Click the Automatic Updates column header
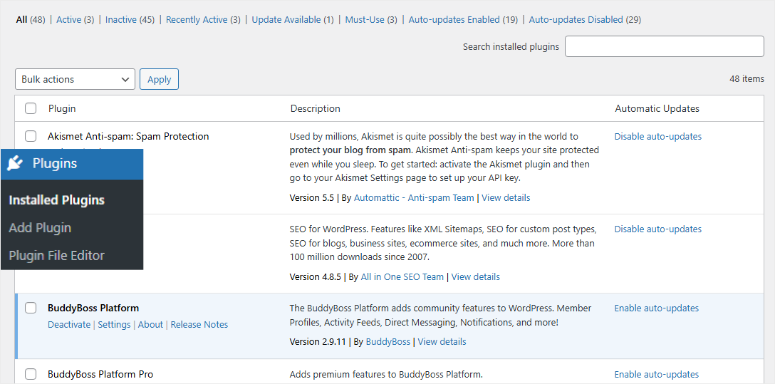775x384 pixels. (x=657, y=108)
